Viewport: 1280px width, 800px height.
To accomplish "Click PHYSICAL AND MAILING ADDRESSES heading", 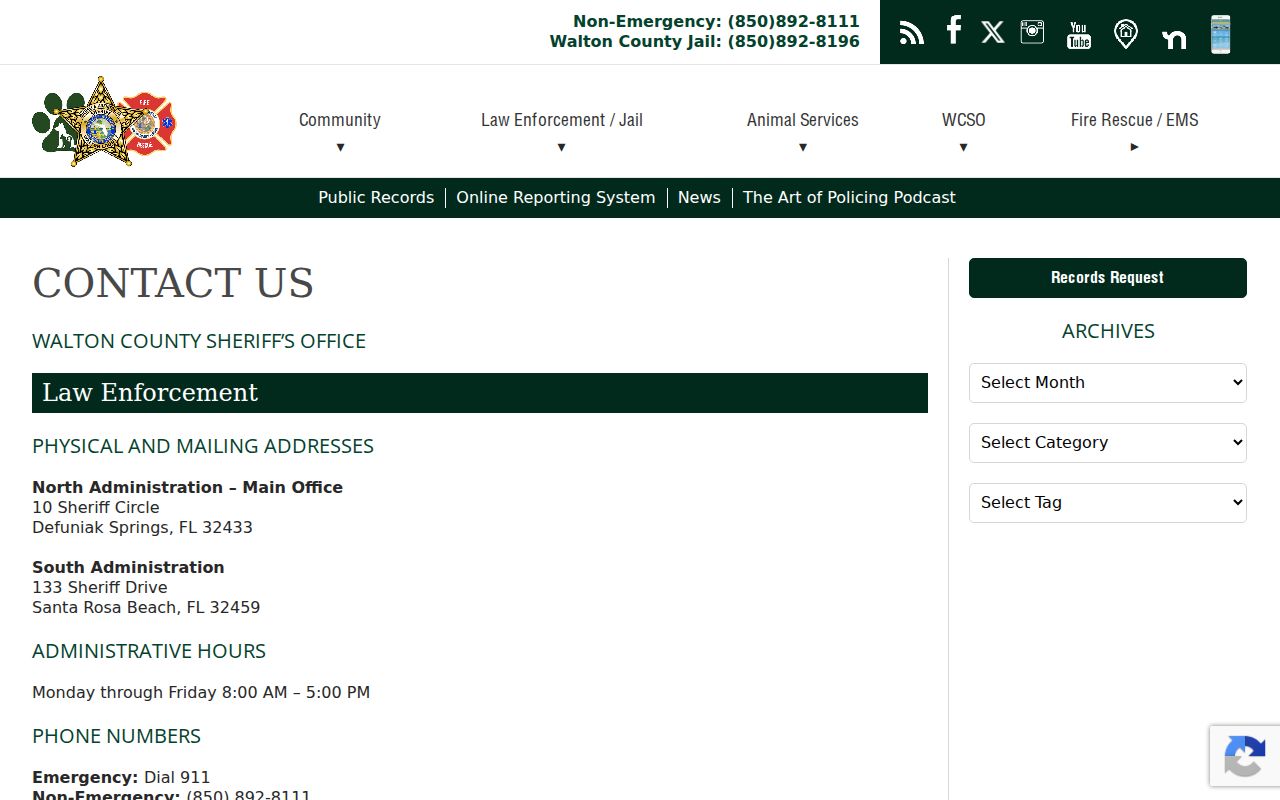I will point(203,446).
